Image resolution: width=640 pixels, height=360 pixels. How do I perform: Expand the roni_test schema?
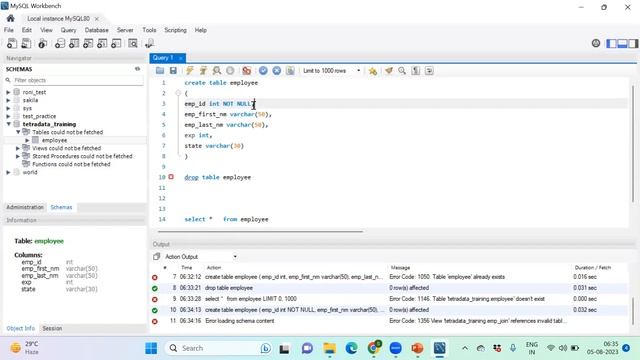[x=8, y=92]
